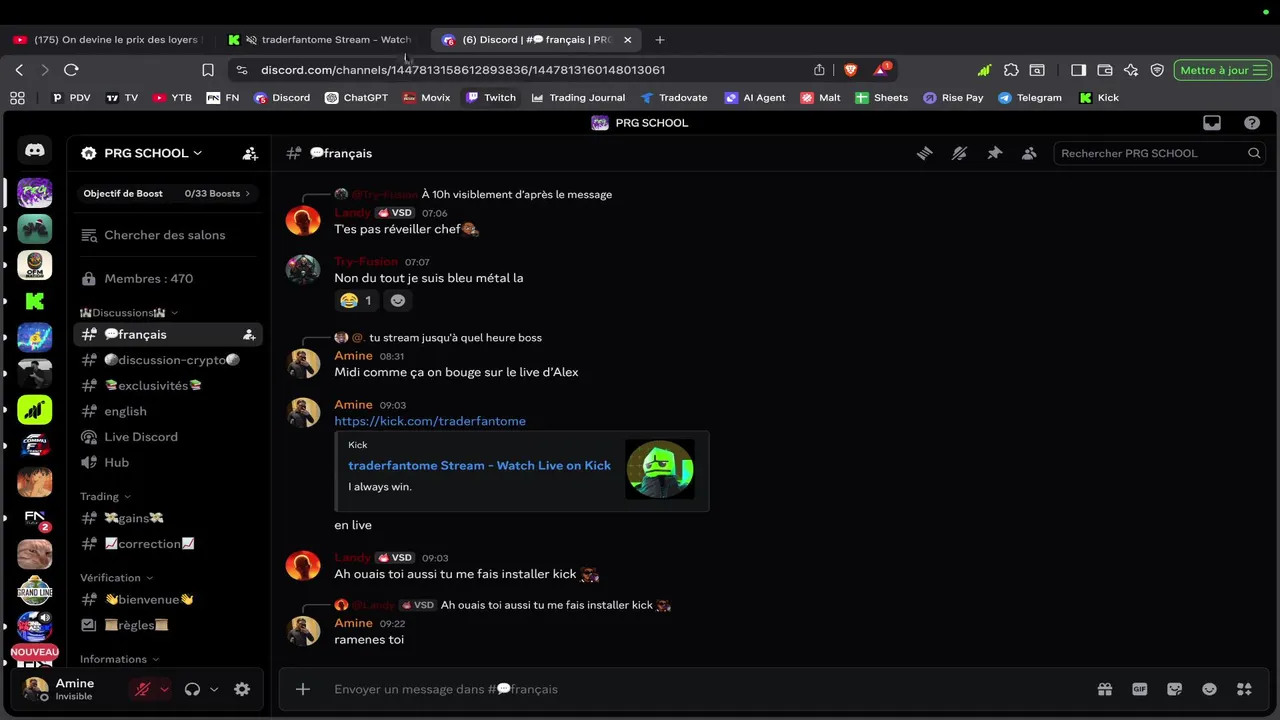Open the Discord help question mark
The height and width of the screenshot is (720, 1280).
point(1252,123)
